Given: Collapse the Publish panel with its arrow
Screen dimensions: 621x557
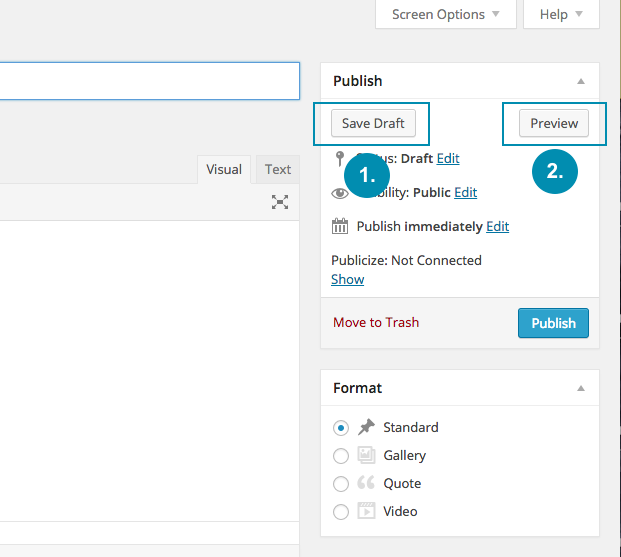Looking at the screenshot, I should (581, 81).
